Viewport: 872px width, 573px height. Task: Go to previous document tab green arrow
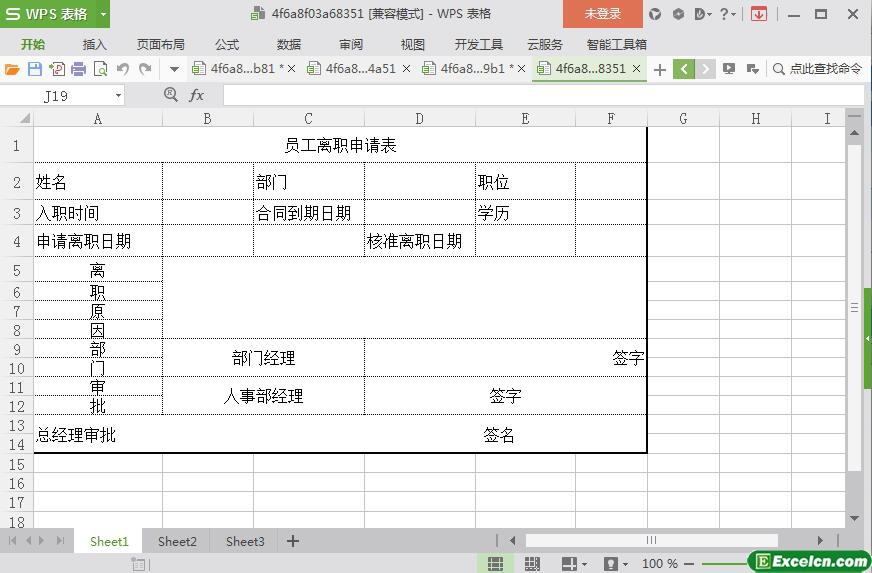[x=684, y=70]
